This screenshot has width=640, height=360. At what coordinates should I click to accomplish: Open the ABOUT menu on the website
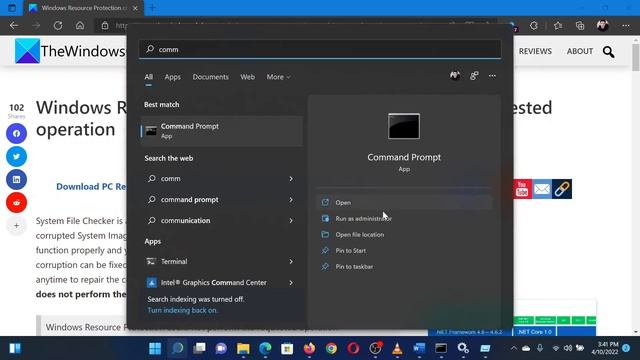point(580,51)
